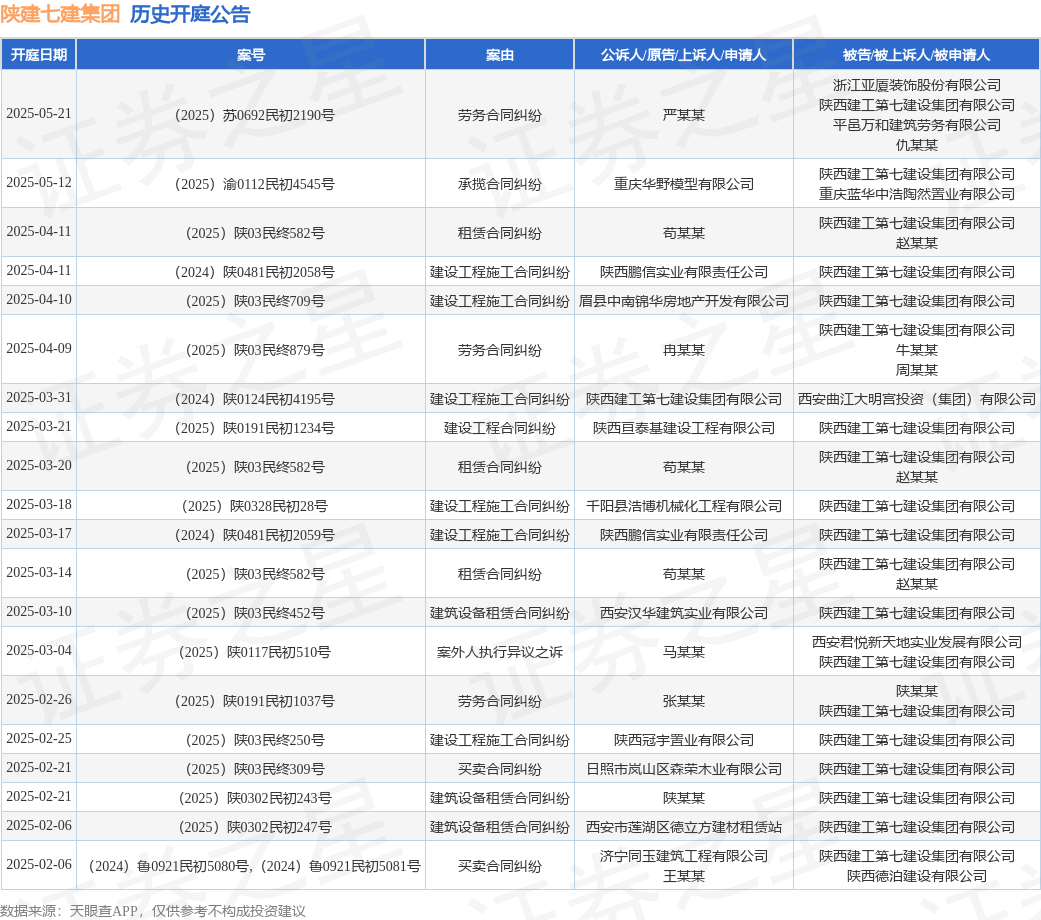
Task: Click the 陕建七建集团 title text
Action: 60,14
